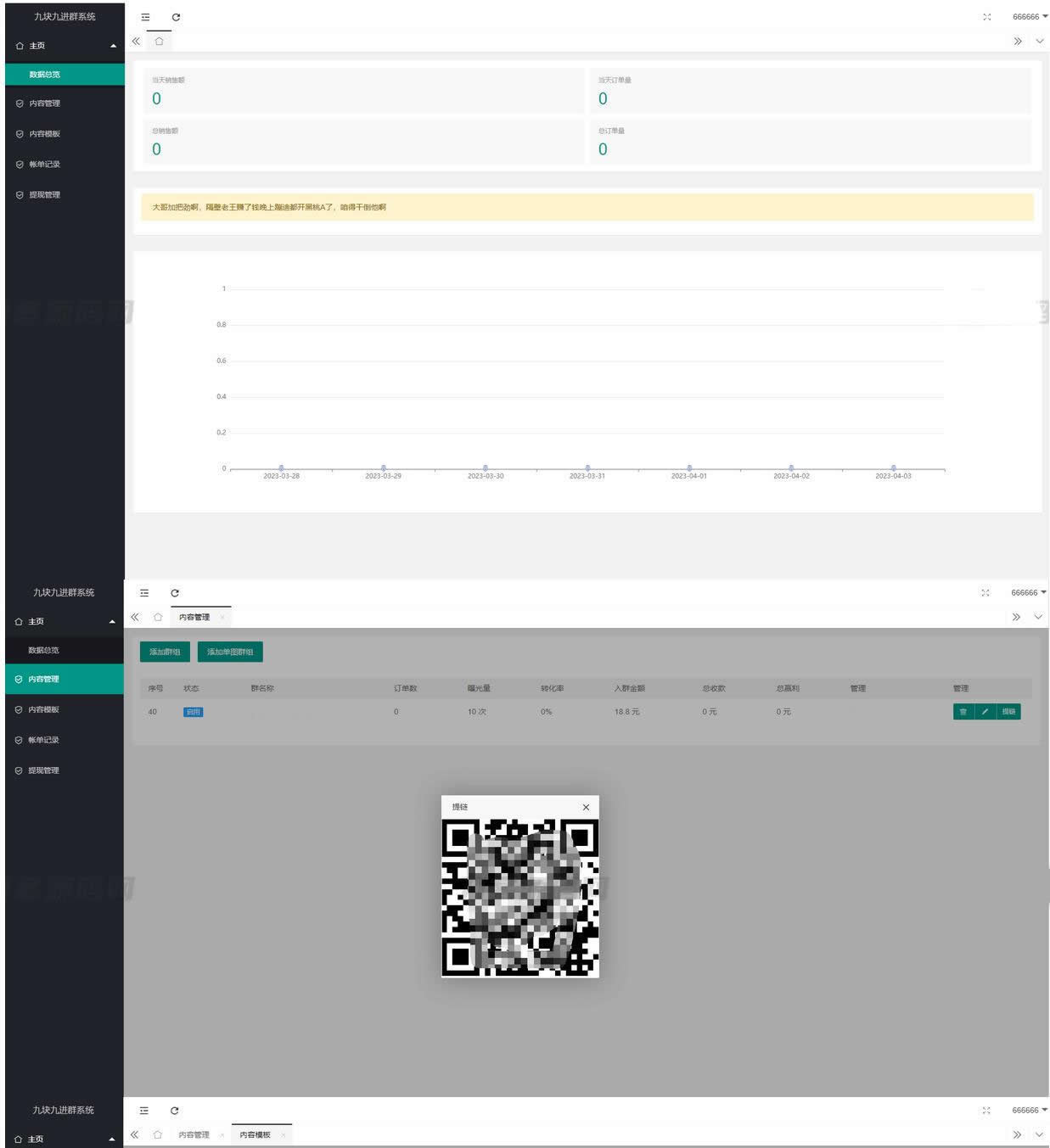This screenshot has width=1050, height=1148.
Task: Click the home tab icon
Action: tap(159, 41)
